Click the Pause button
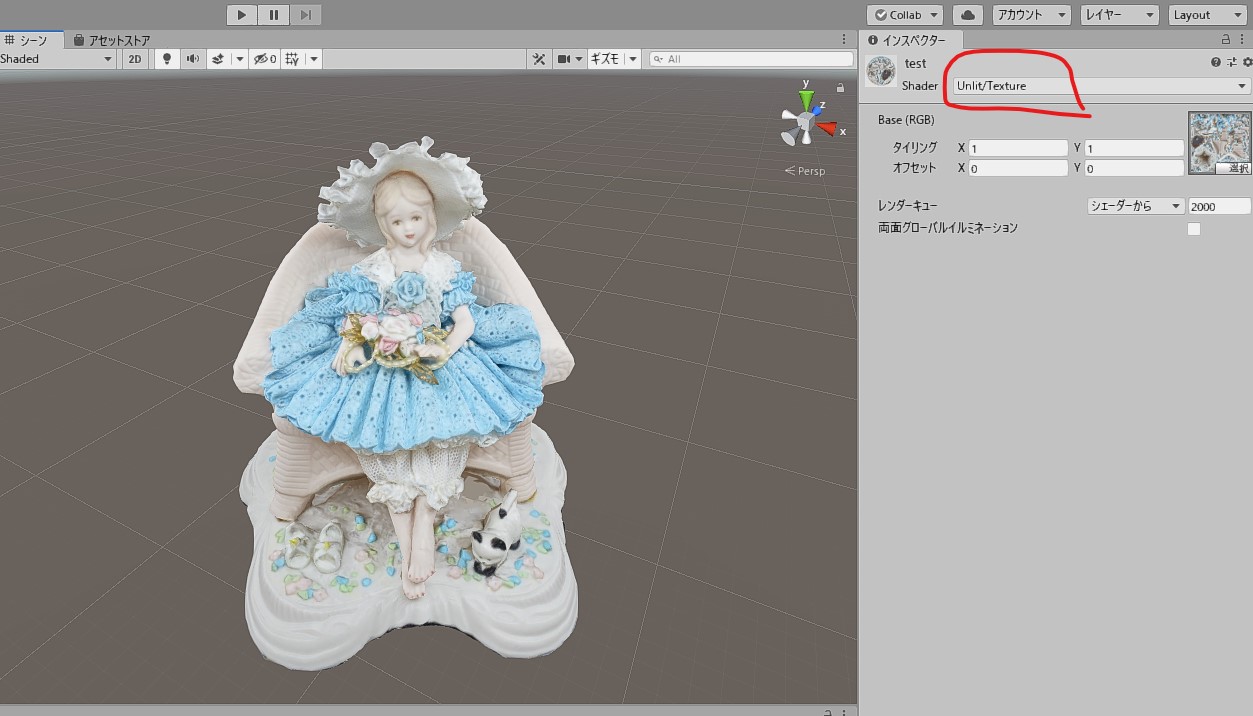Screen dimensions: 1253x716 point(273,15)
